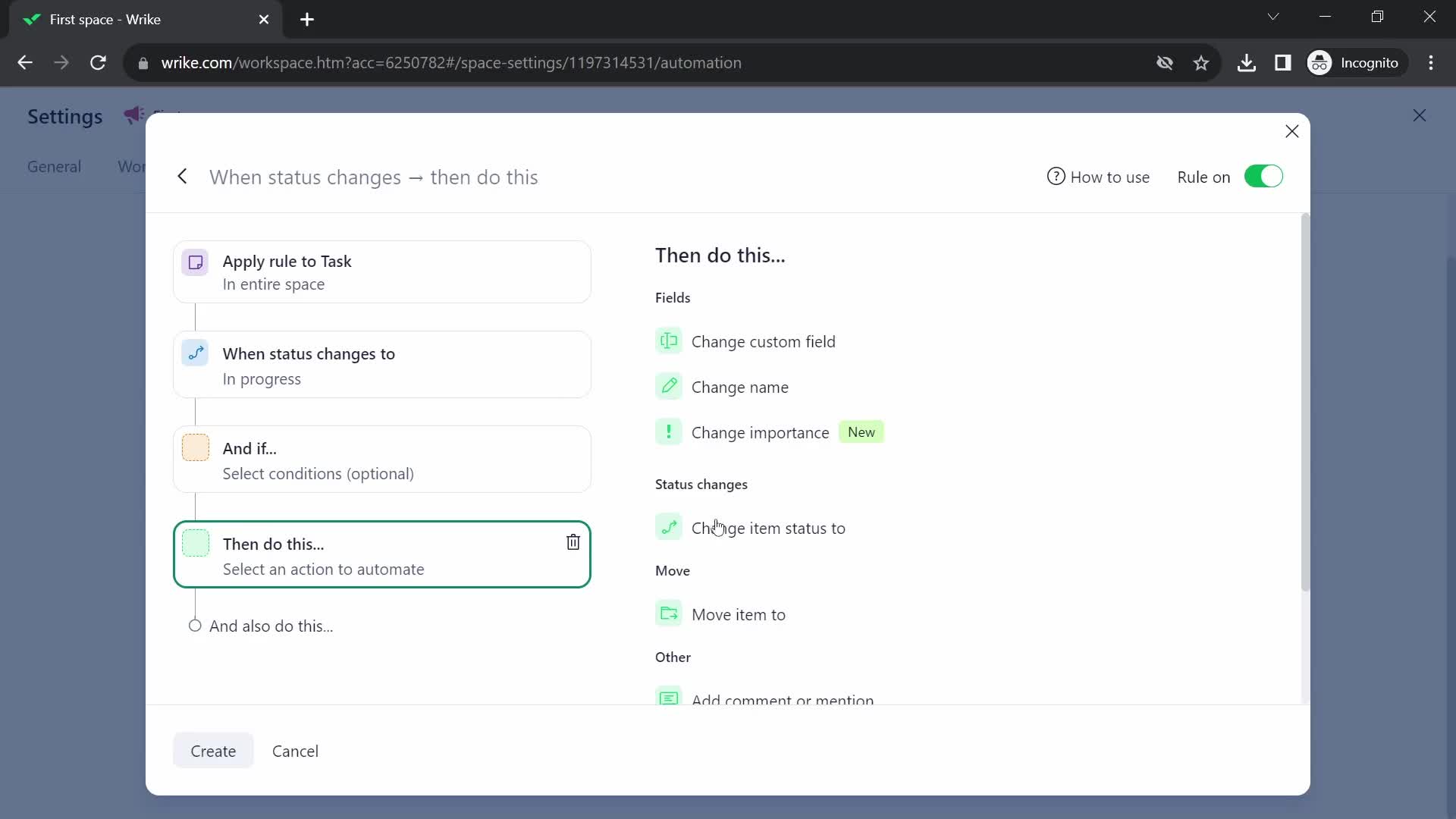Viewport: 1456px width, 819px height.
Task: Select the And also do this circle
Action: pyautogui.click(x=195, y=626)
